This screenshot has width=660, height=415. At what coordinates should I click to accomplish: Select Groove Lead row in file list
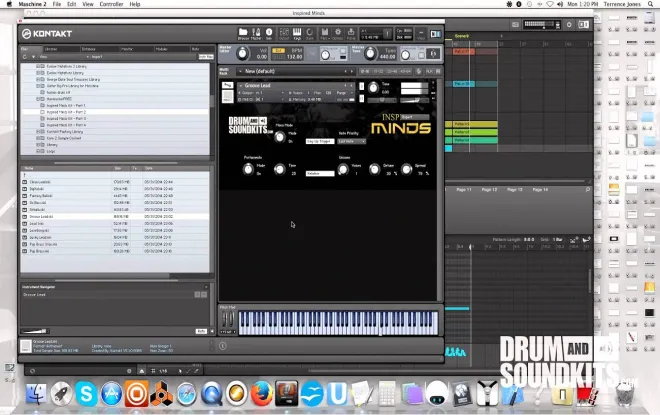point(115,216)
